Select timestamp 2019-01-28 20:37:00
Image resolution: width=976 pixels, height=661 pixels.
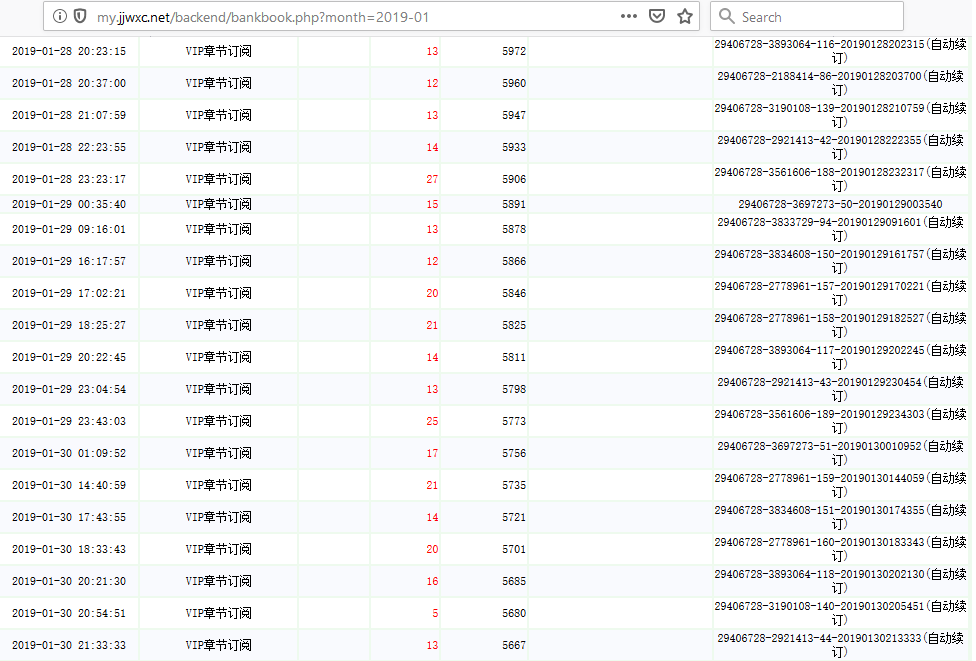69,83
